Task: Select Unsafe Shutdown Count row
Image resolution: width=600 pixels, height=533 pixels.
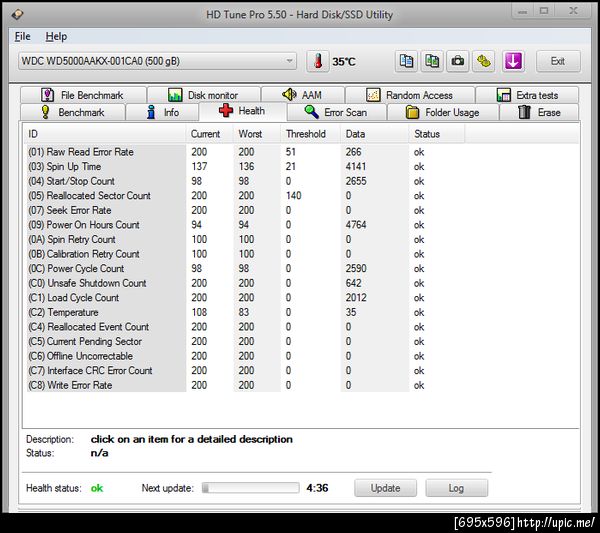Action: point(245,283)
